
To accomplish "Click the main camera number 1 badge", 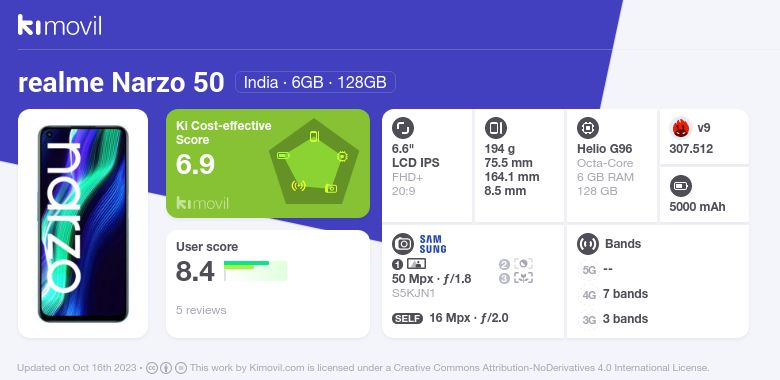I will coord(397,264).
